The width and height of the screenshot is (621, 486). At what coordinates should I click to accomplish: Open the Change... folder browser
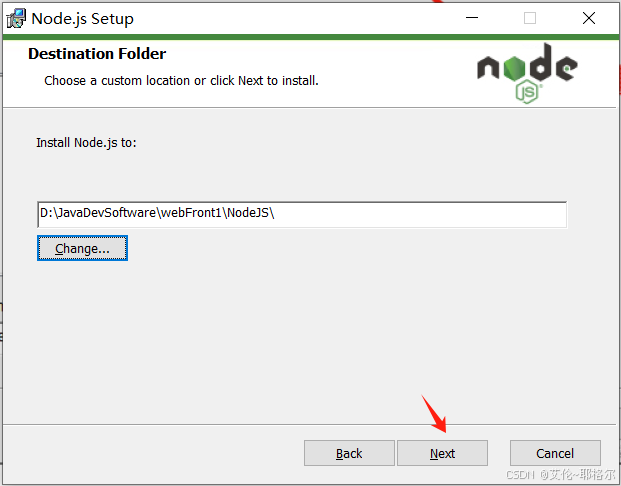82,248
